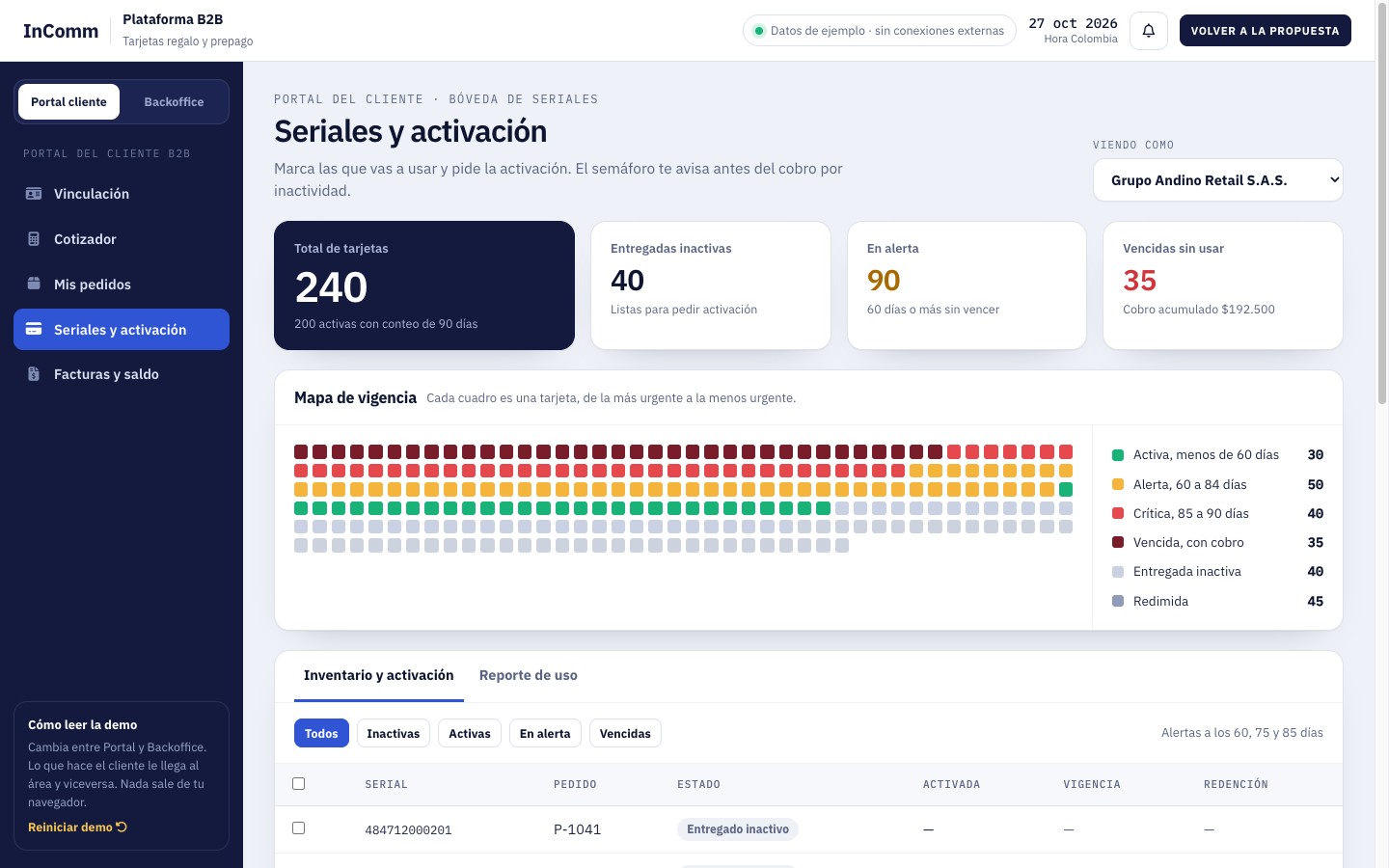Click the red Crítica legend swatch
The image size is (1389, 868).
click(x=1118, y=513)
